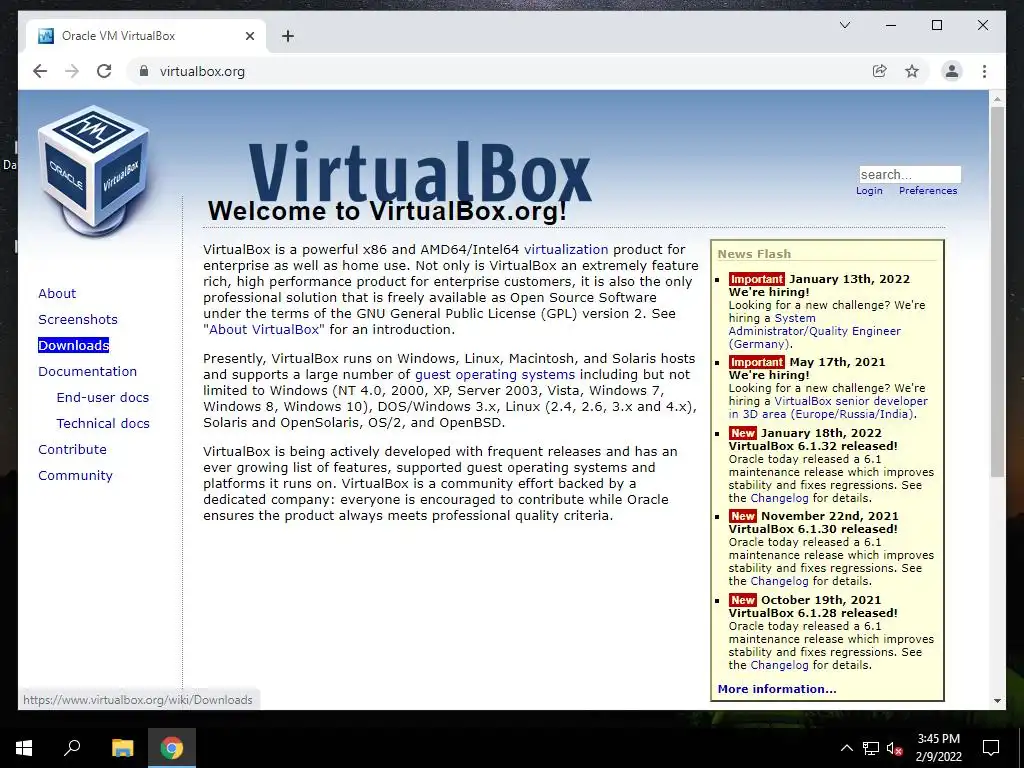Click the search... field on the page

[x=910, y=174]
